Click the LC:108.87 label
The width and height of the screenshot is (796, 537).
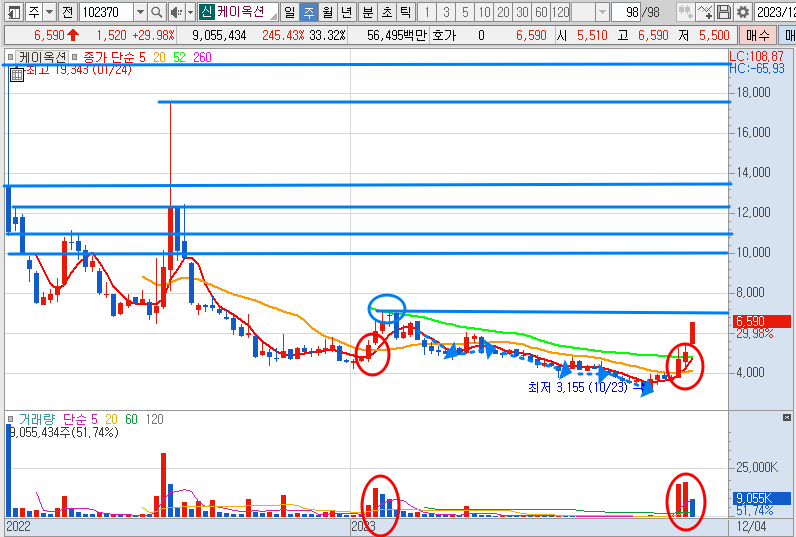[x=756, y=56]
